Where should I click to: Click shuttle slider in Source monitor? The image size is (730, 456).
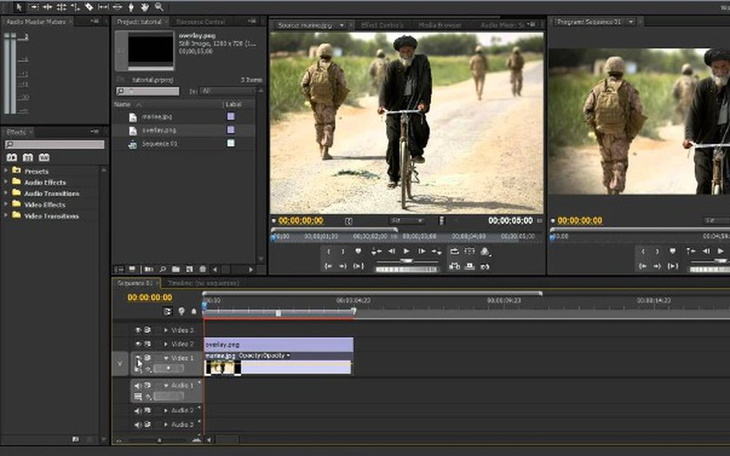406,261
